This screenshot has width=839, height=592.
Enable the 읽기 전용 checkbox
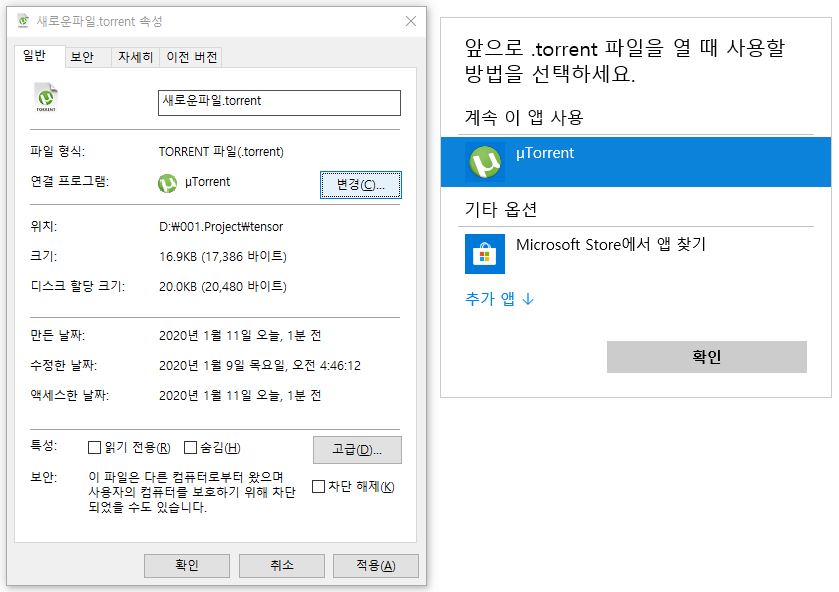(x=94, y=447)
